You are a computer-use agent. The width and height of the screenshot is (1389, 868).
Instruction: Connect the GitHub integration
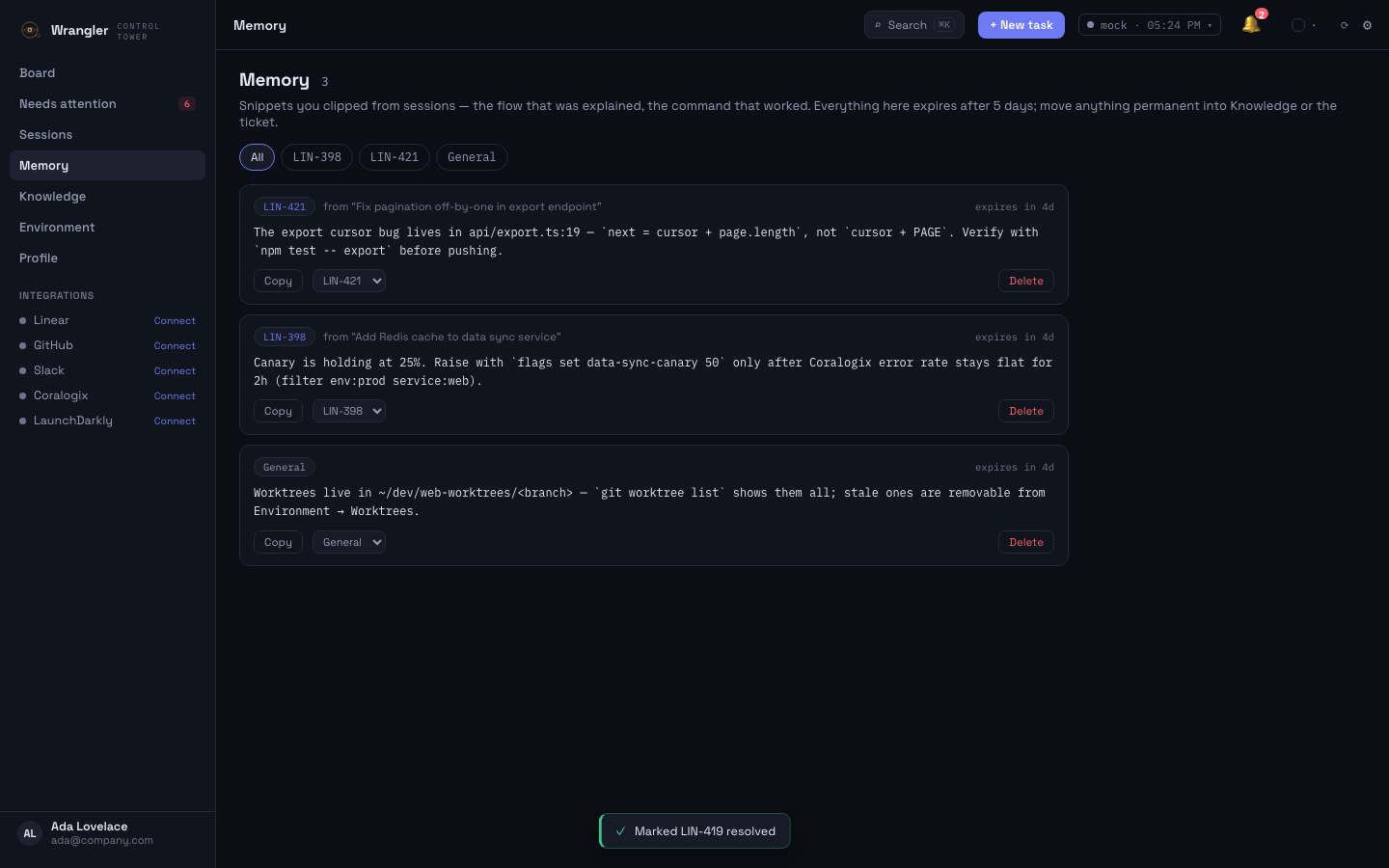pyautogui.click(x=175, y=345)
